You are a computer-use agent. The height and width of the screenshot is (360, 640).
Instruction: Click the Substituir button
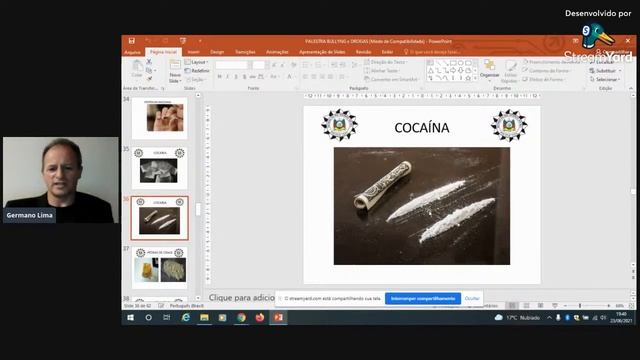[x=605, y=71]
